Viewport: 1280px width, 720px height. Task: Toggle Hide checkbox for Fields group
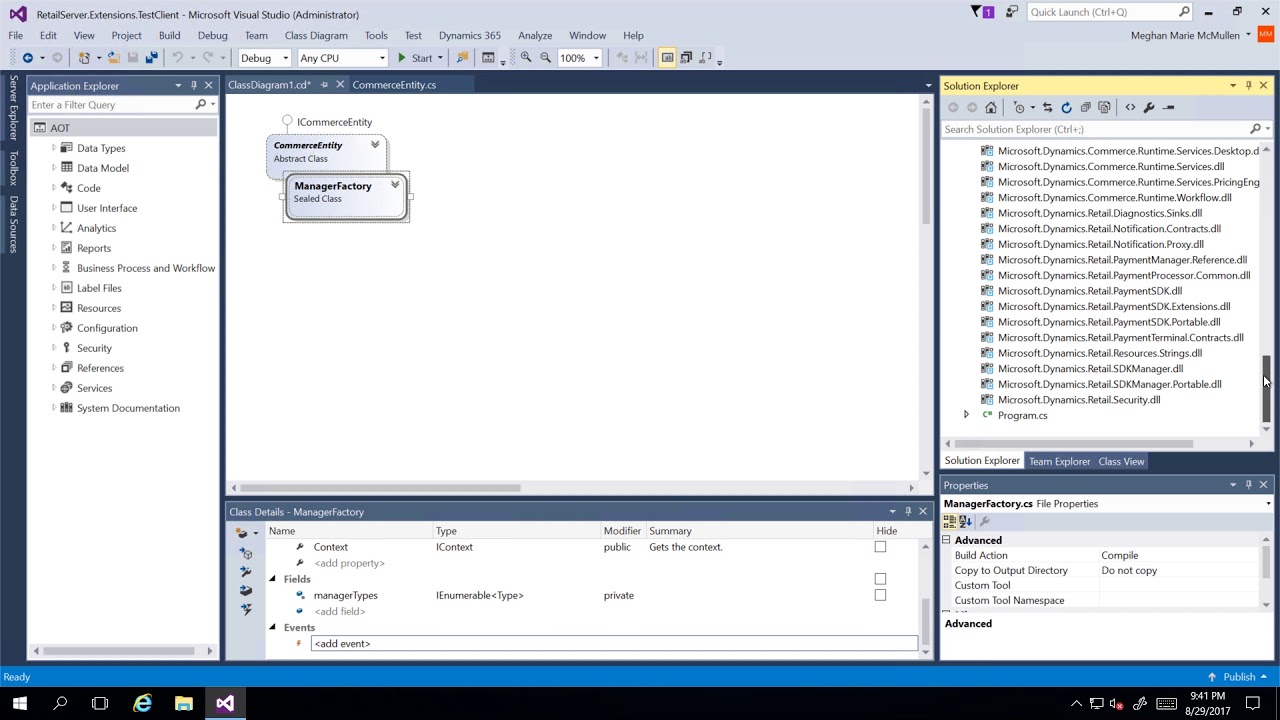point(880,579)
